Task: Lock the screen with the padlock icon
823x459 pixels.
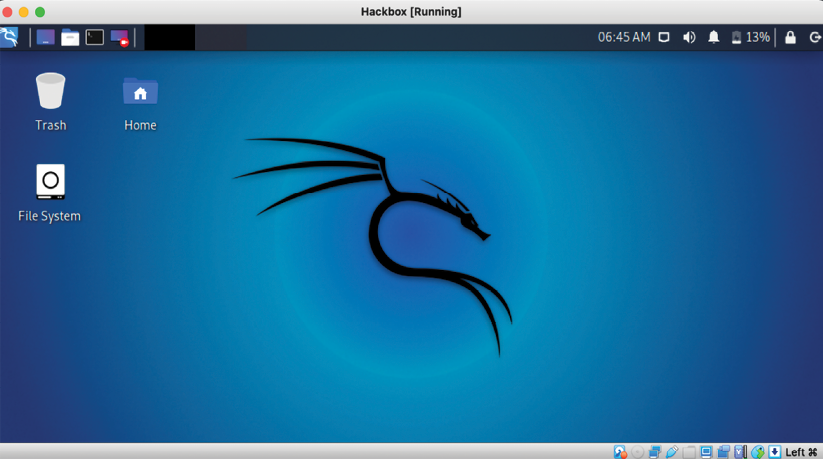Action: pyautogui.click(x=790, y=37)
